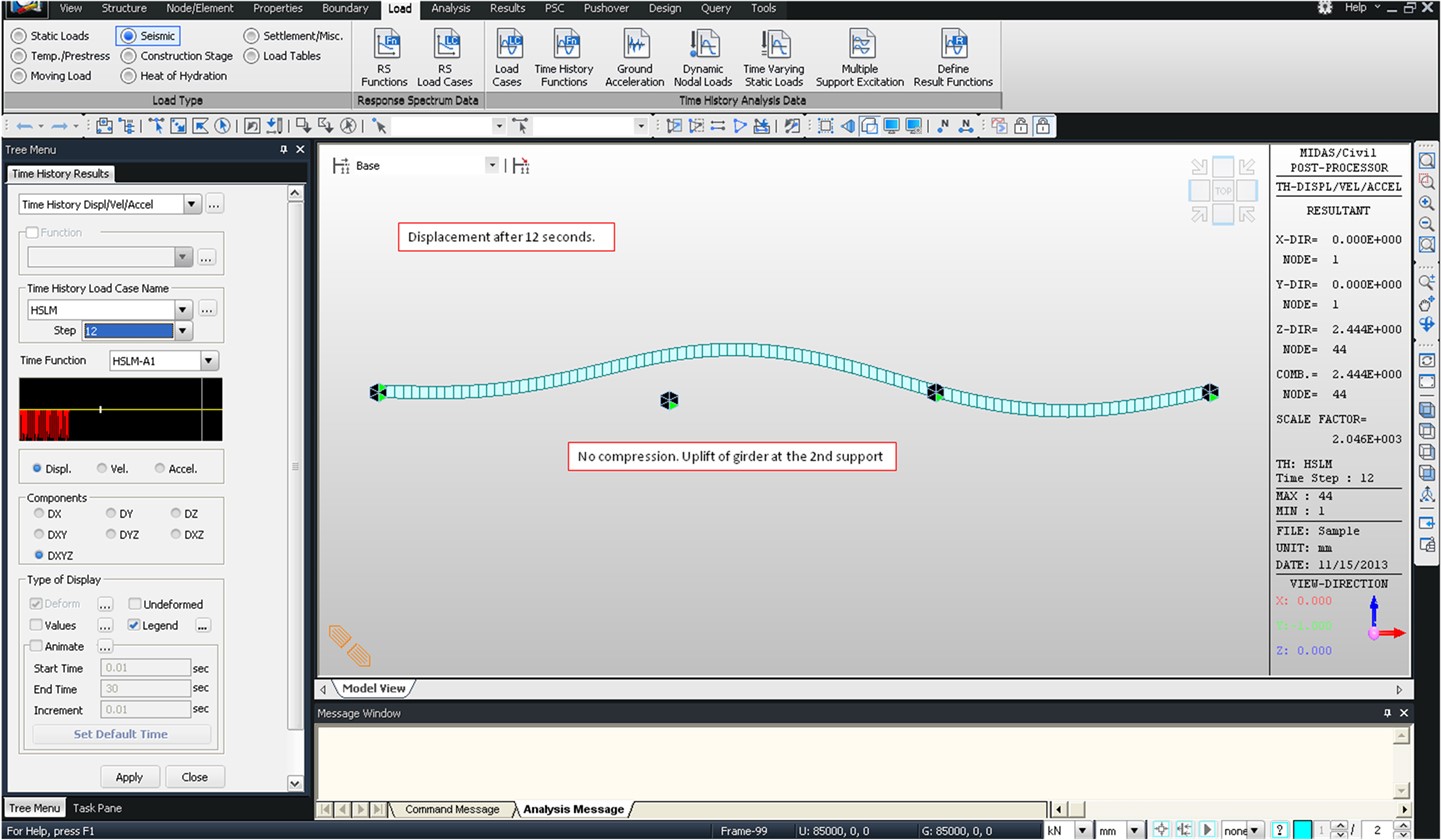The width and height of the screenshot is (1441, 840).
Task: Open RS Functions in the ribbon
Action: pyautogui.click(x=384, y=46)
